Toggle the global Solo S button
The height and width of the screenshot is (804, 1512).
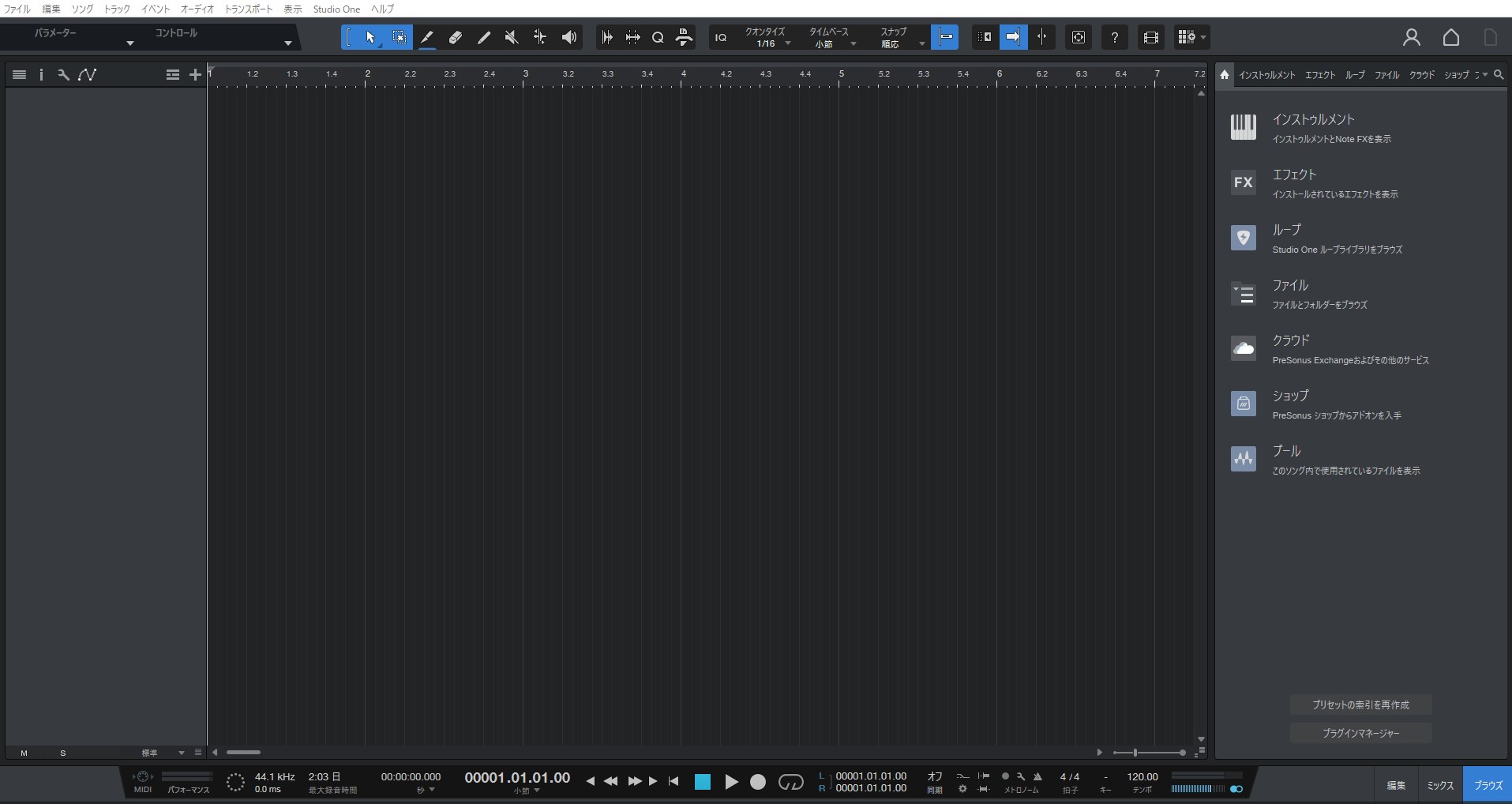(x=63, y=753)
